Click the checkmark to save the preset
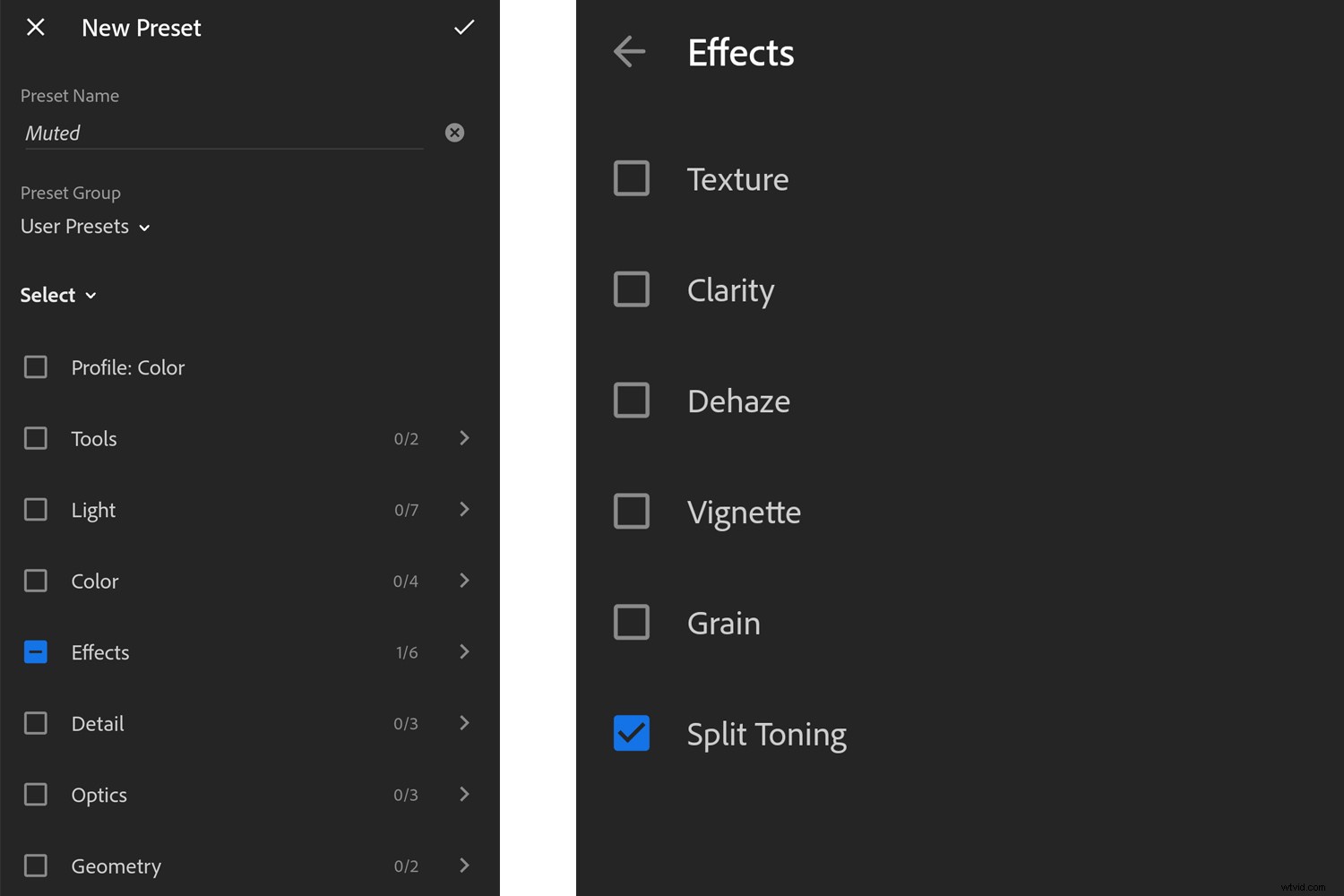 click(x=464, y=28)
